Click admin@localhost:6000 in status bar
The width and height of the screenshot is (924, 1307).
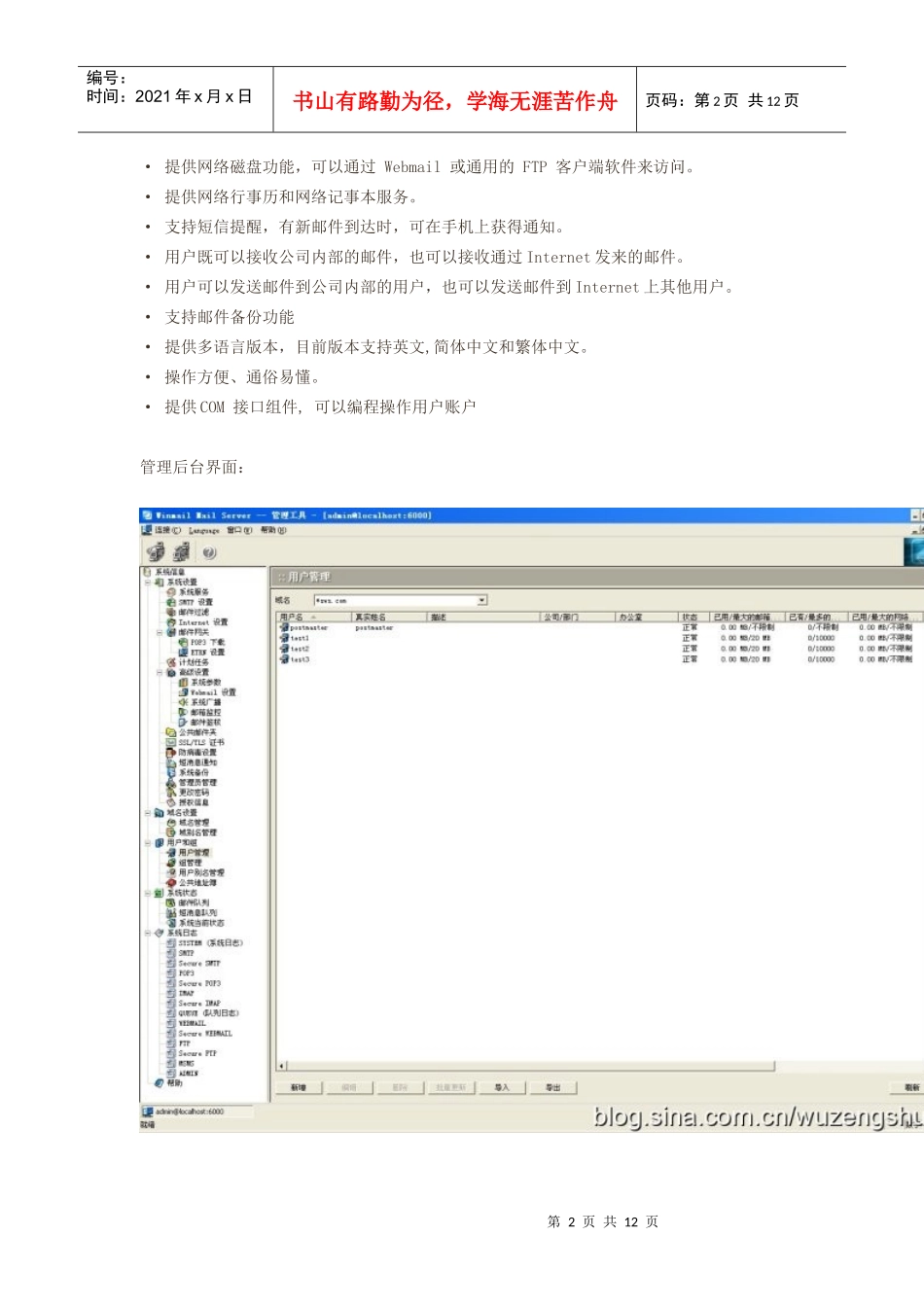tap(190, 1111)
